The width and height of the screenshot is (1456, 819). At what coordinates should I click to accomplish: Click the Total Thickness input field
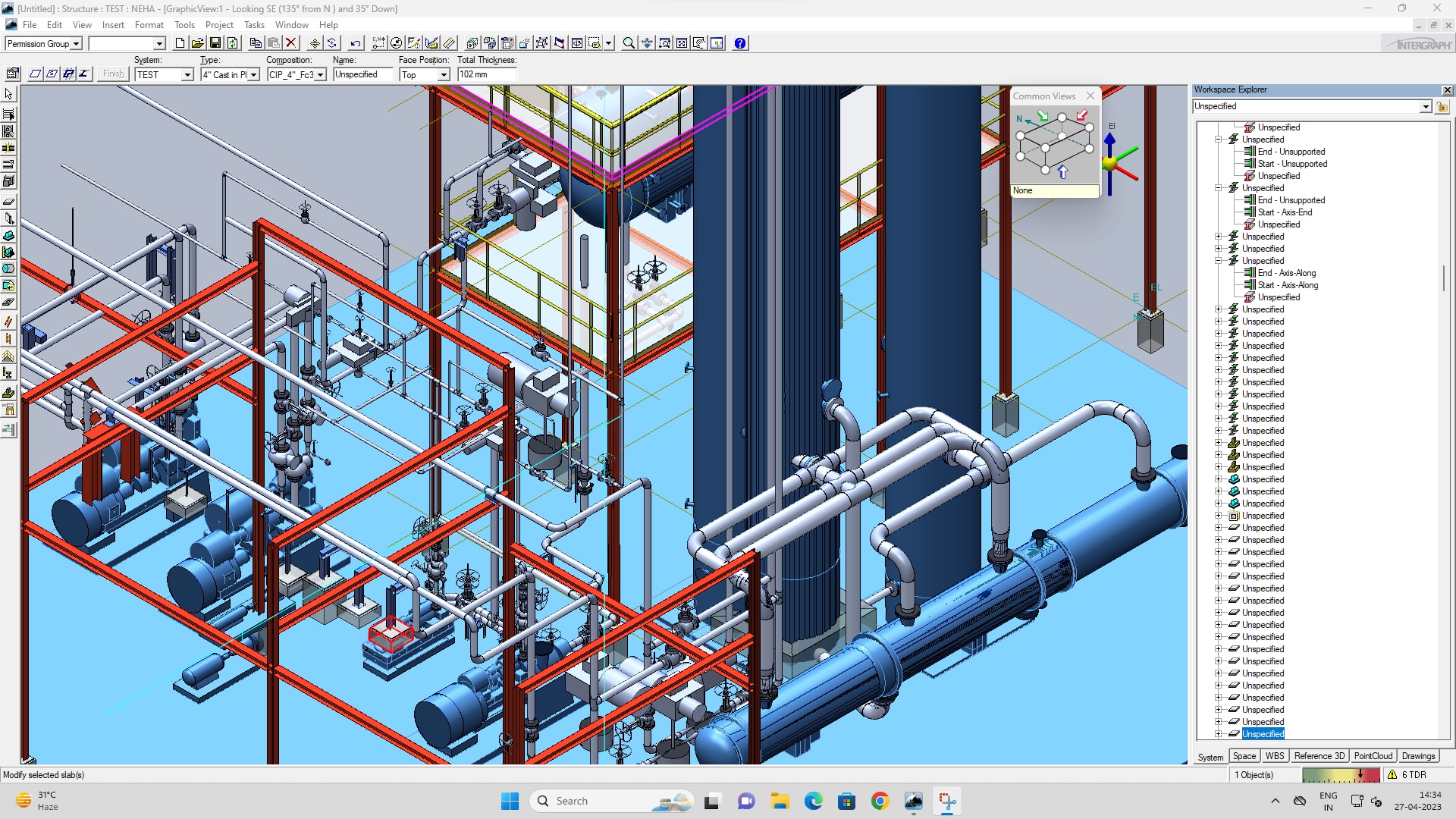[486, 74]
